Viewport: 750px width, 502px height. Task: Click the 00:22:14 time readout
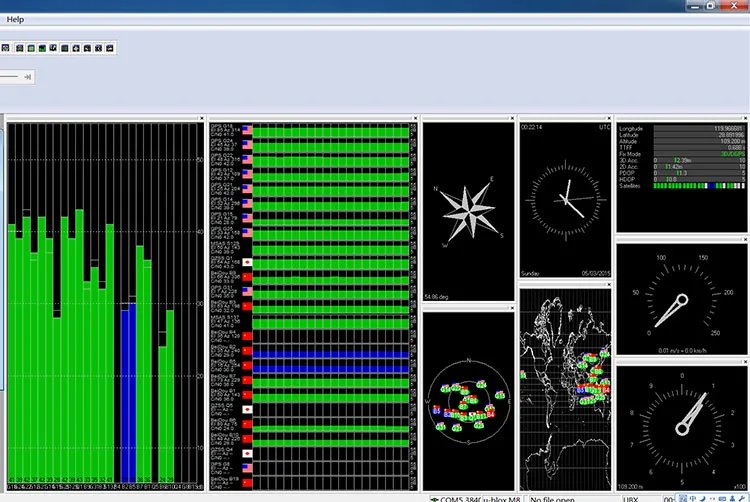click(x=531, y=127)
